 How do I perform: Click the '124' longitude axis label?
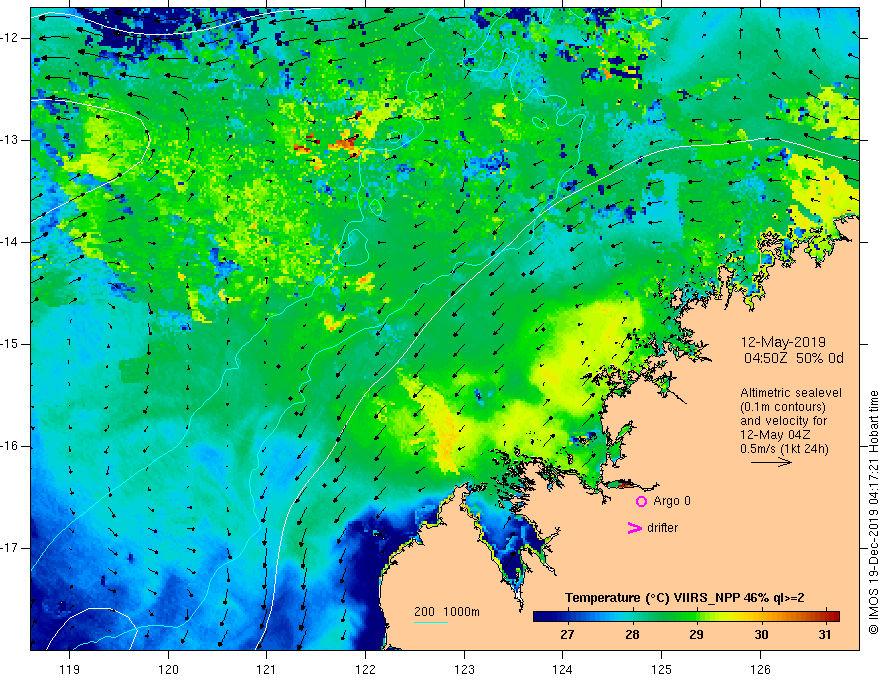(x=563, y=669)
